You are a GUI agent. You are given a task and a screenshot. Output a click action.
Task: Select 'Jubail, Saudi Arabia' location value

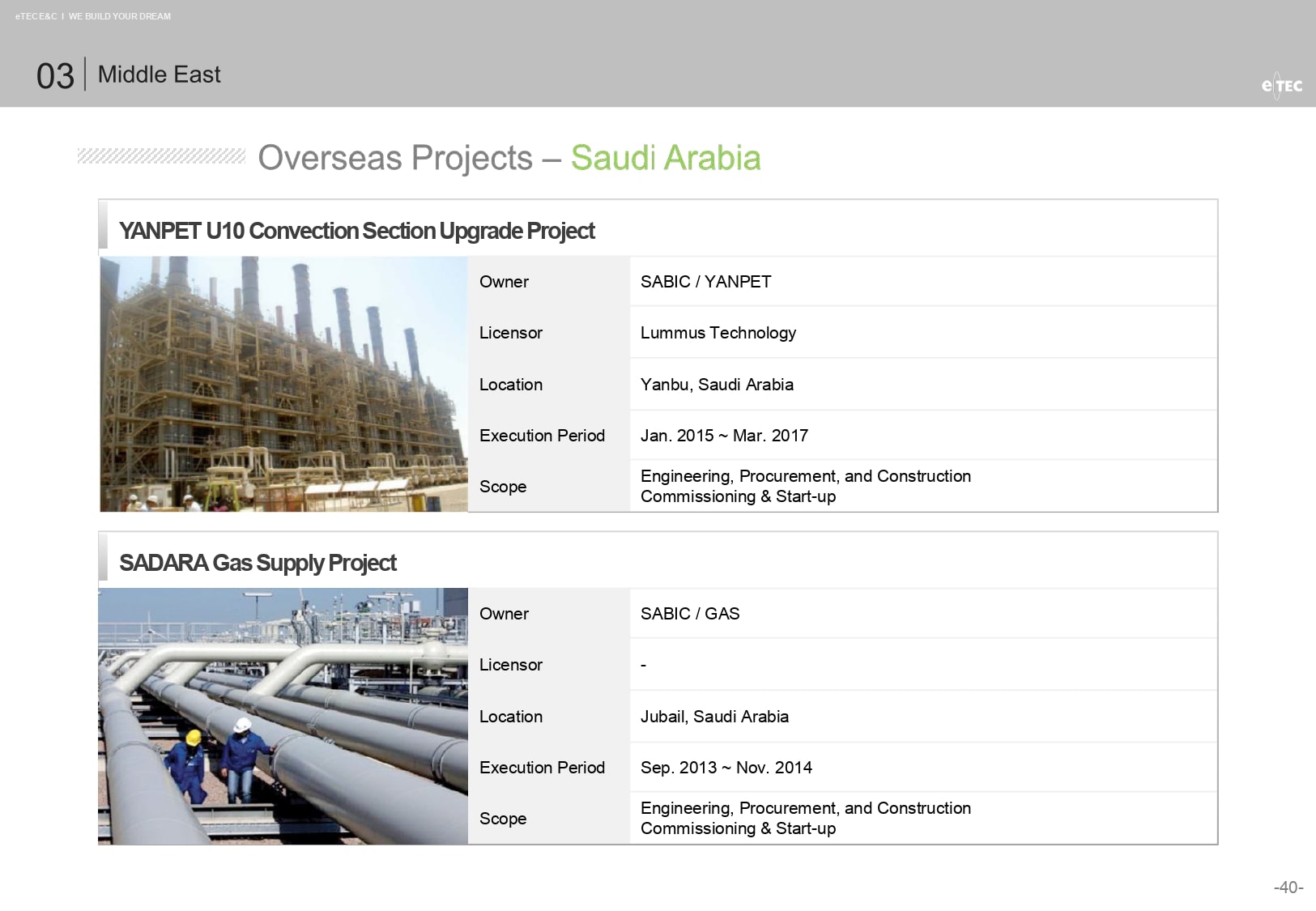click(x=714, y=717)
